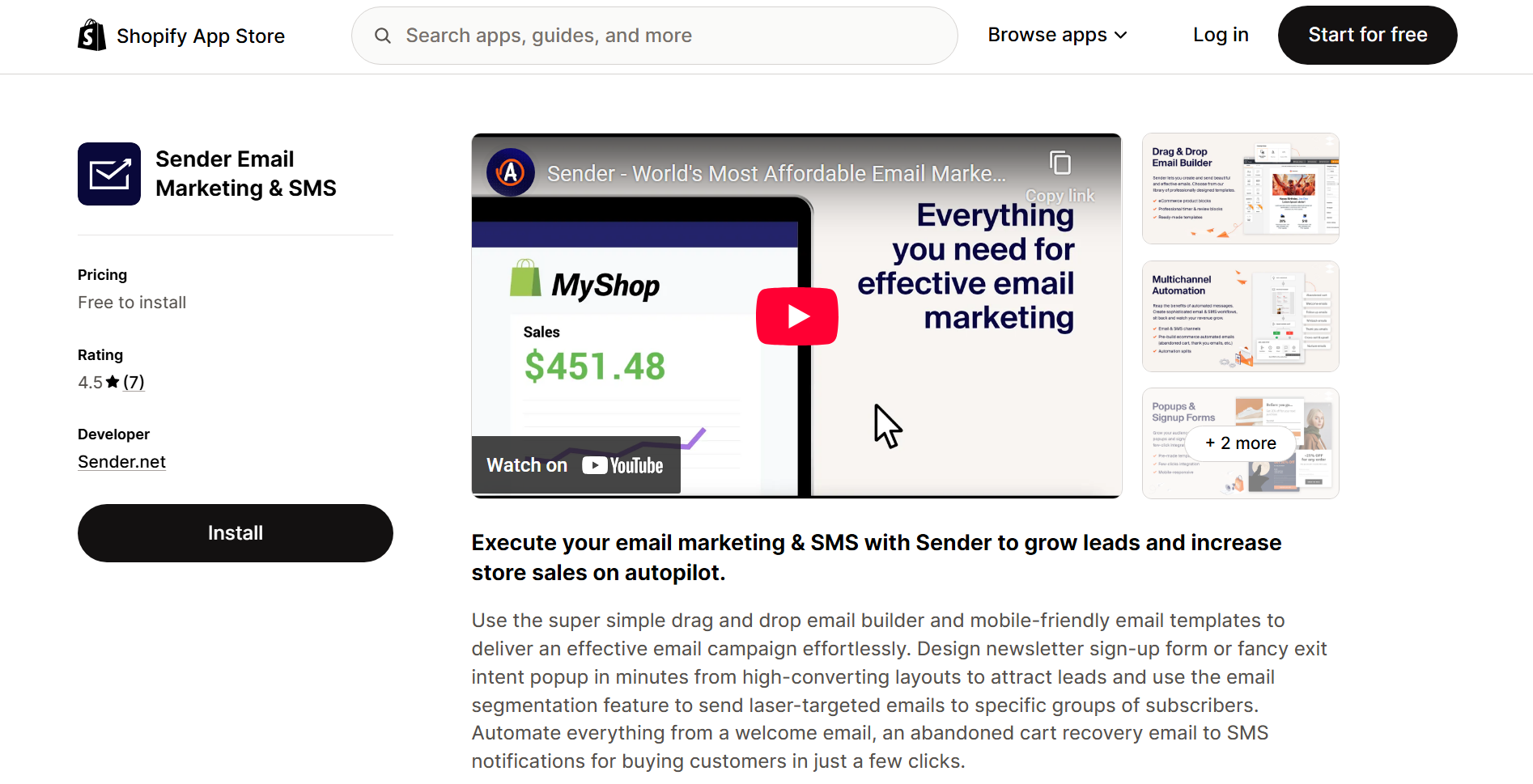Install the Sender Email Marketing app
Image resolution: width=1533 pixels, height=784 pixels.
click(235, 532)
